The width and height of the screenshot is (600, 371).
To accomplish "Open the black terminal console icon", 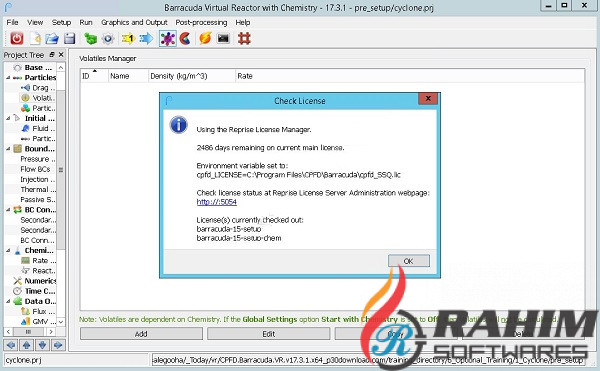I will tap(223, 39).
